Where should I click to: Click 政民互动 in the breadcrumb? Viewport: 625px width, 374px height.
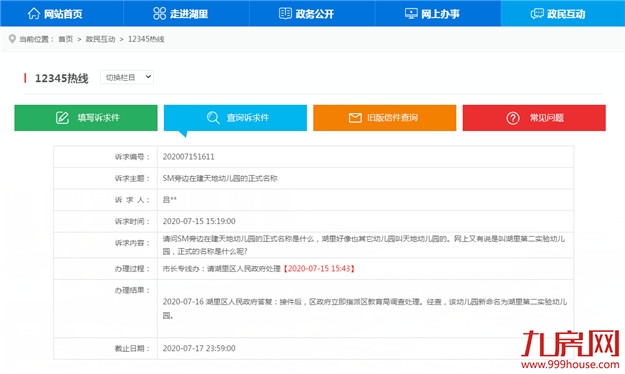[x=100, y=39]
